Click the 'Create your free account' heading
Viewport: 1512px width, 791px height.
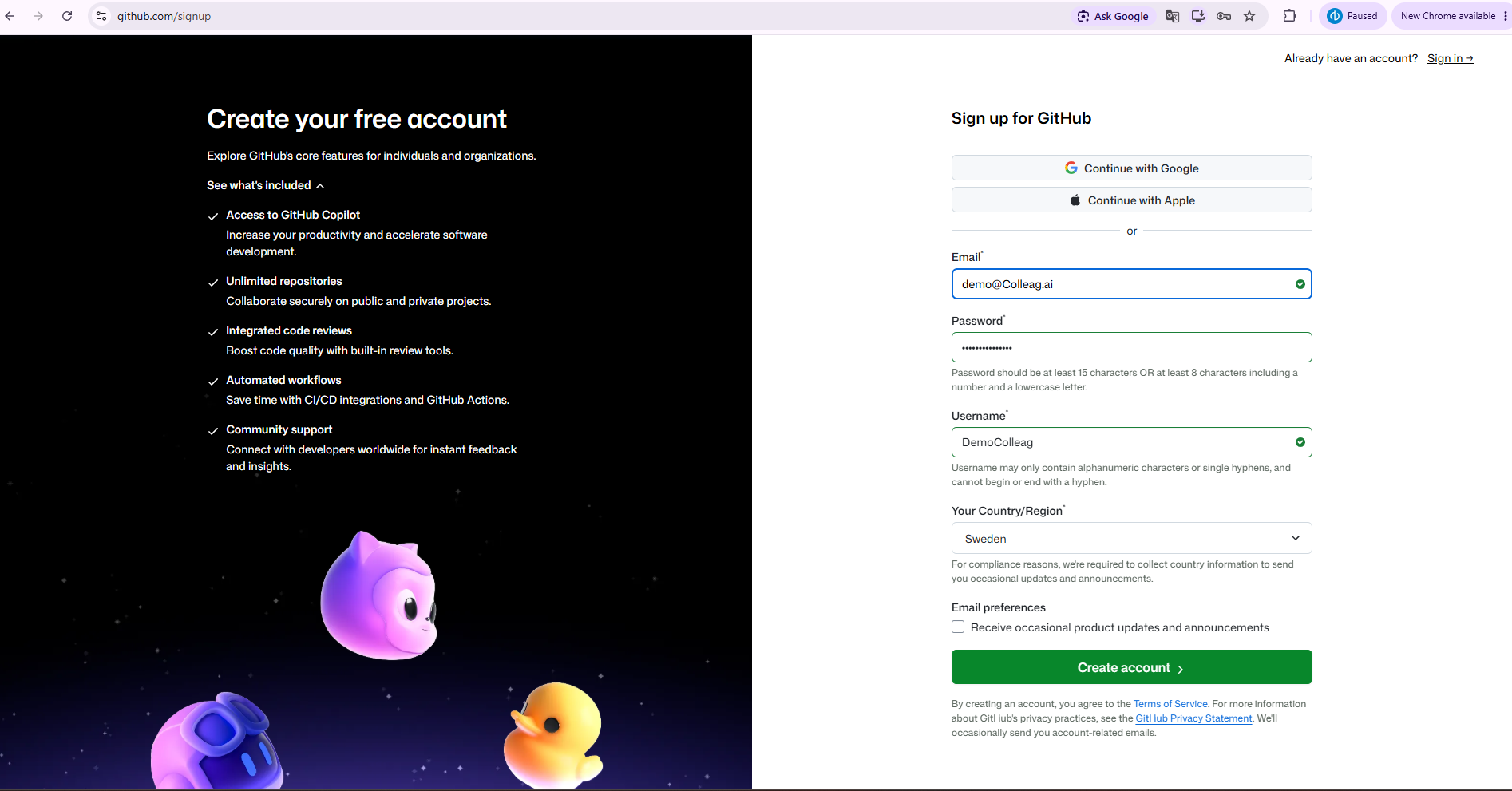[x=357, y=119]
